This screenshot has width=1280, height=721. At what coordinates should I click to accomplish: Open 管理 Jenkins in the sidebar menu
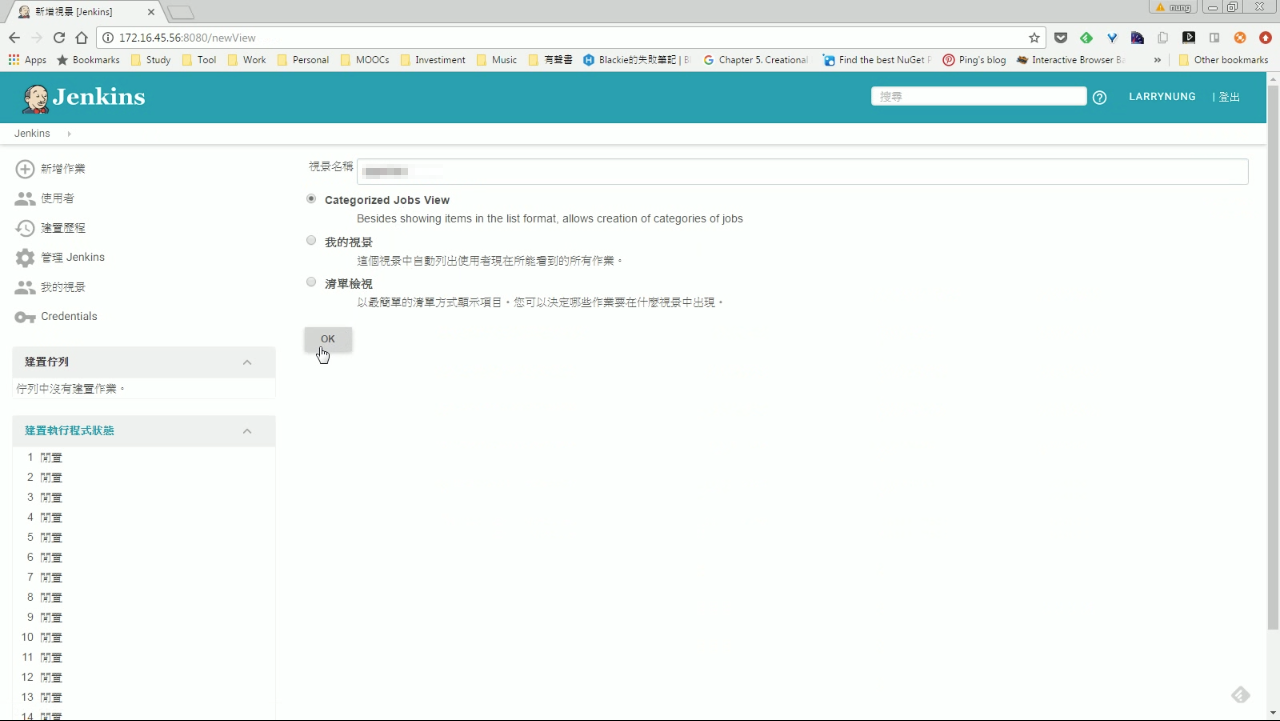click(x=73, y=257)
